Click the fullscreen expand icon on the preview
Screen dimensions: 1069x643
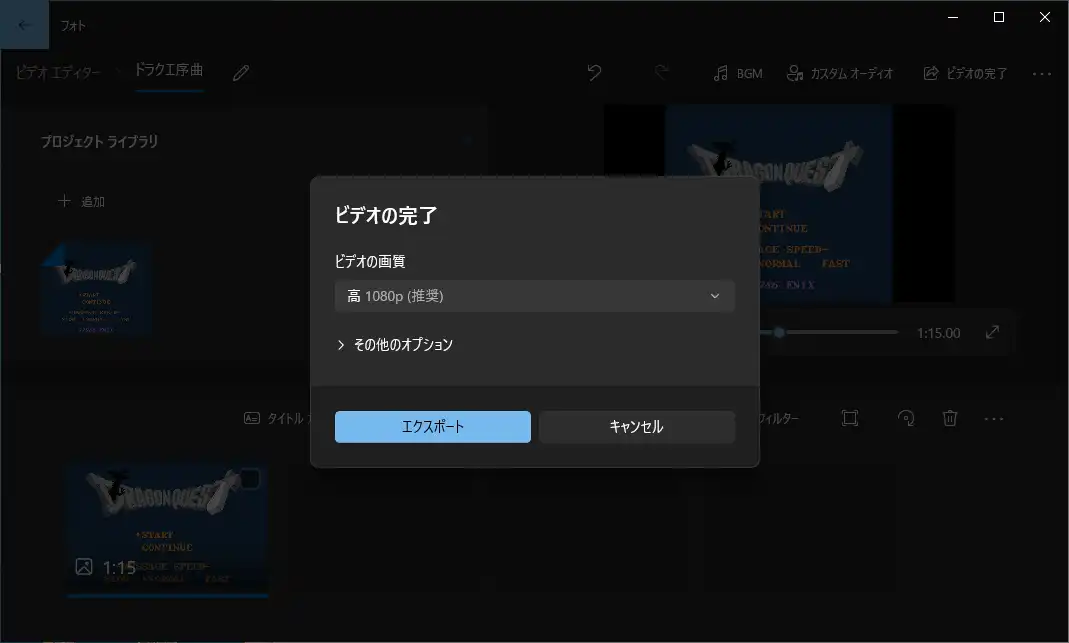992,332
